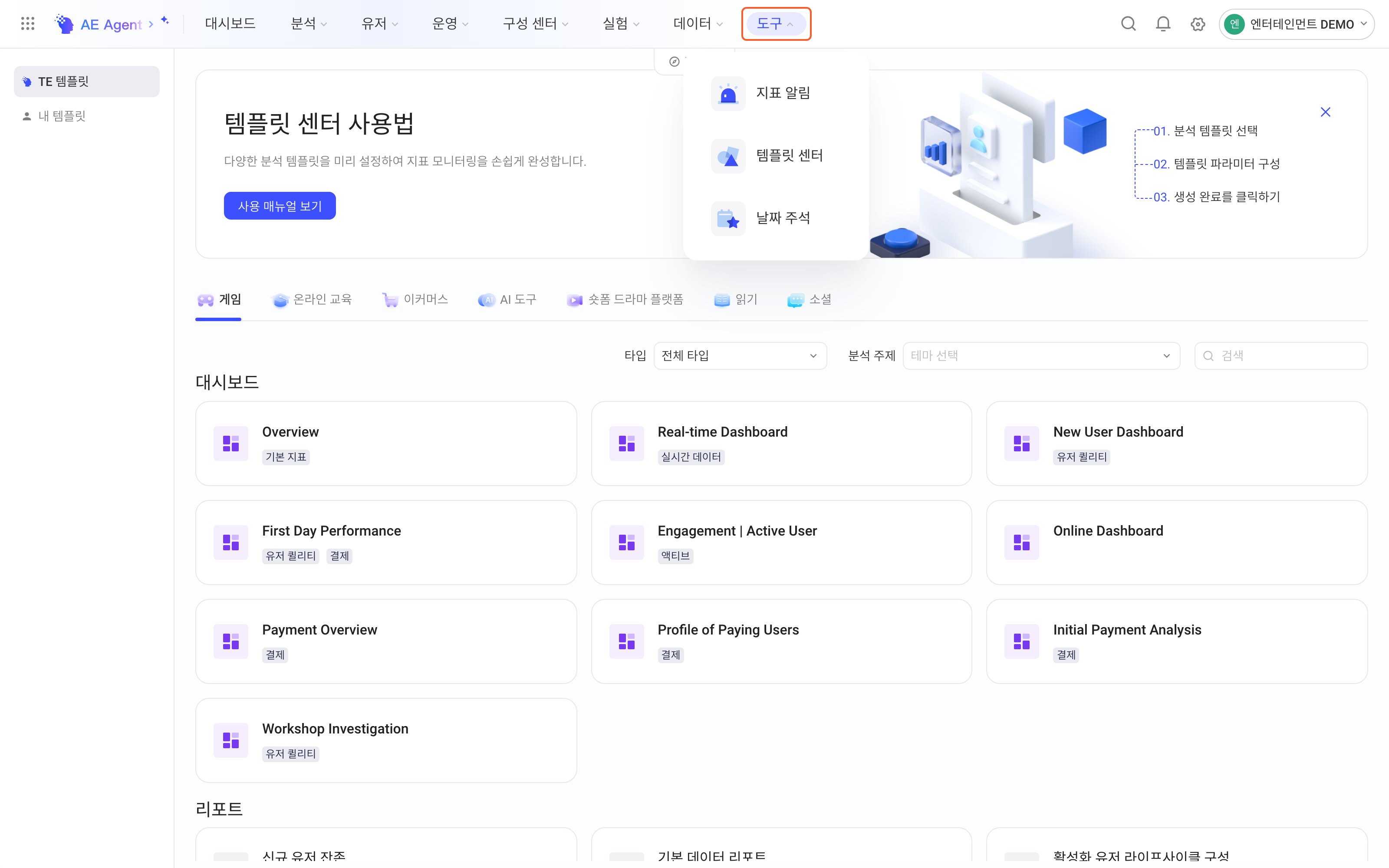Click the Payment Overview card icon

coord(231,641)
